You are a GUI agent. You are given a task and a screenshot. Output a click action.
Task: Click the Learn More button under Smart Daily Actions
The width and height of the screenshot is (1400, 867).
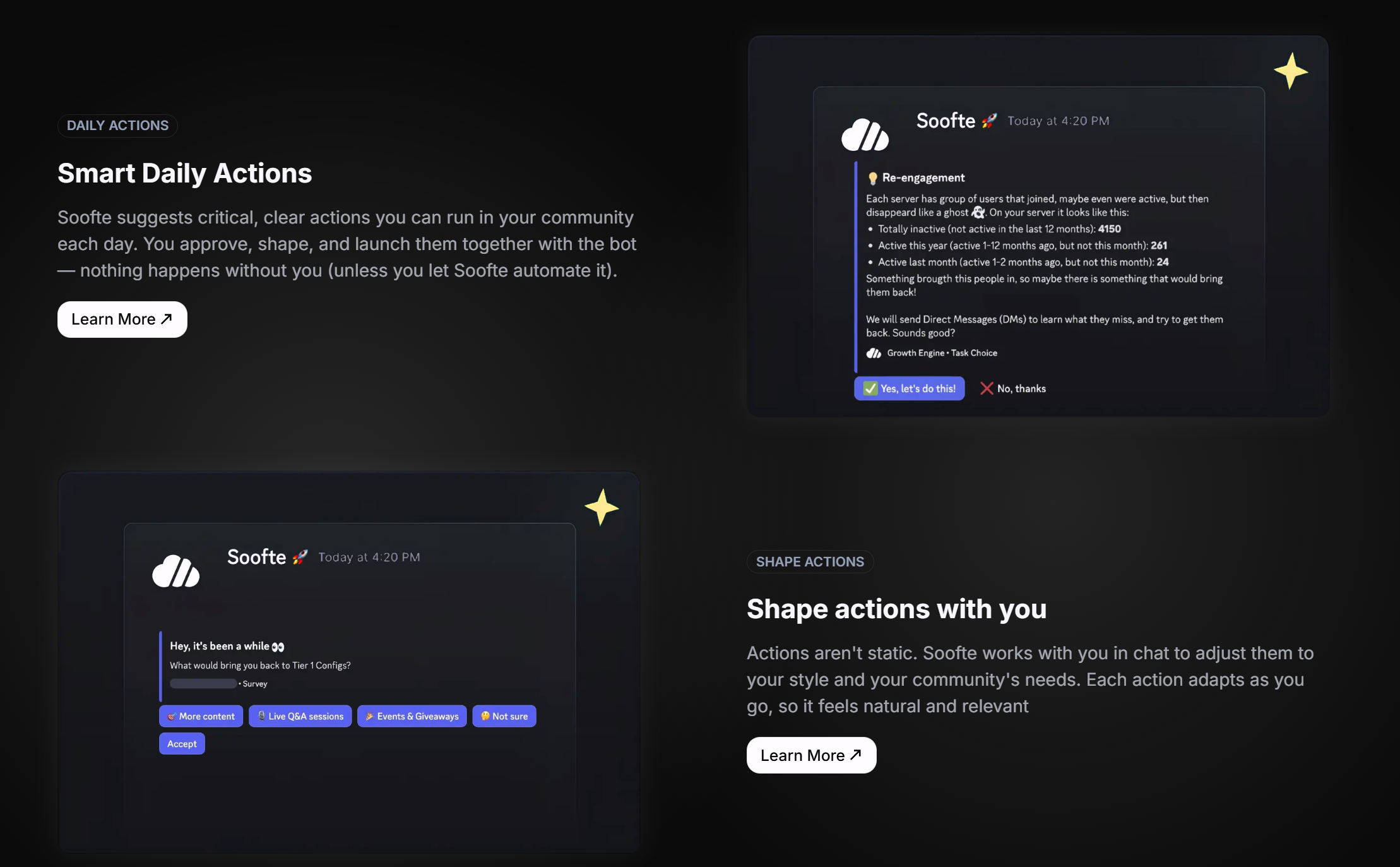click(x=122, y=320)
